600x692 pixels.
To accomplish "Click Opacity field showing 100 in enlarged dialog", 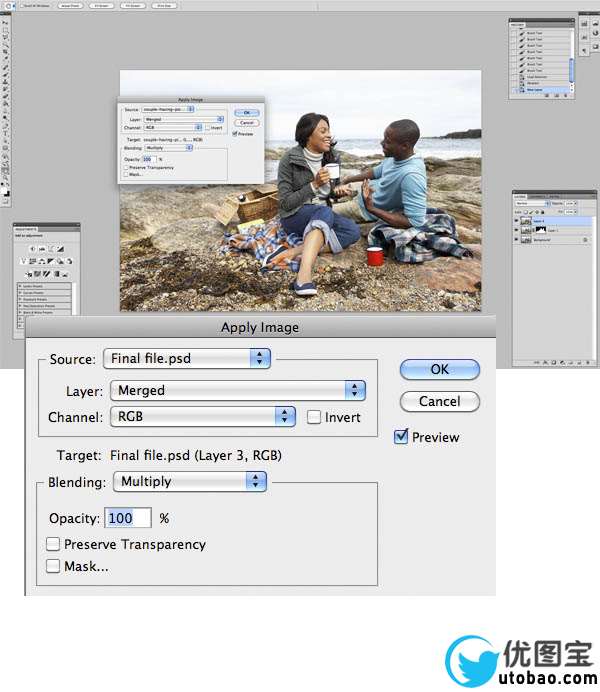I will 128,518.
